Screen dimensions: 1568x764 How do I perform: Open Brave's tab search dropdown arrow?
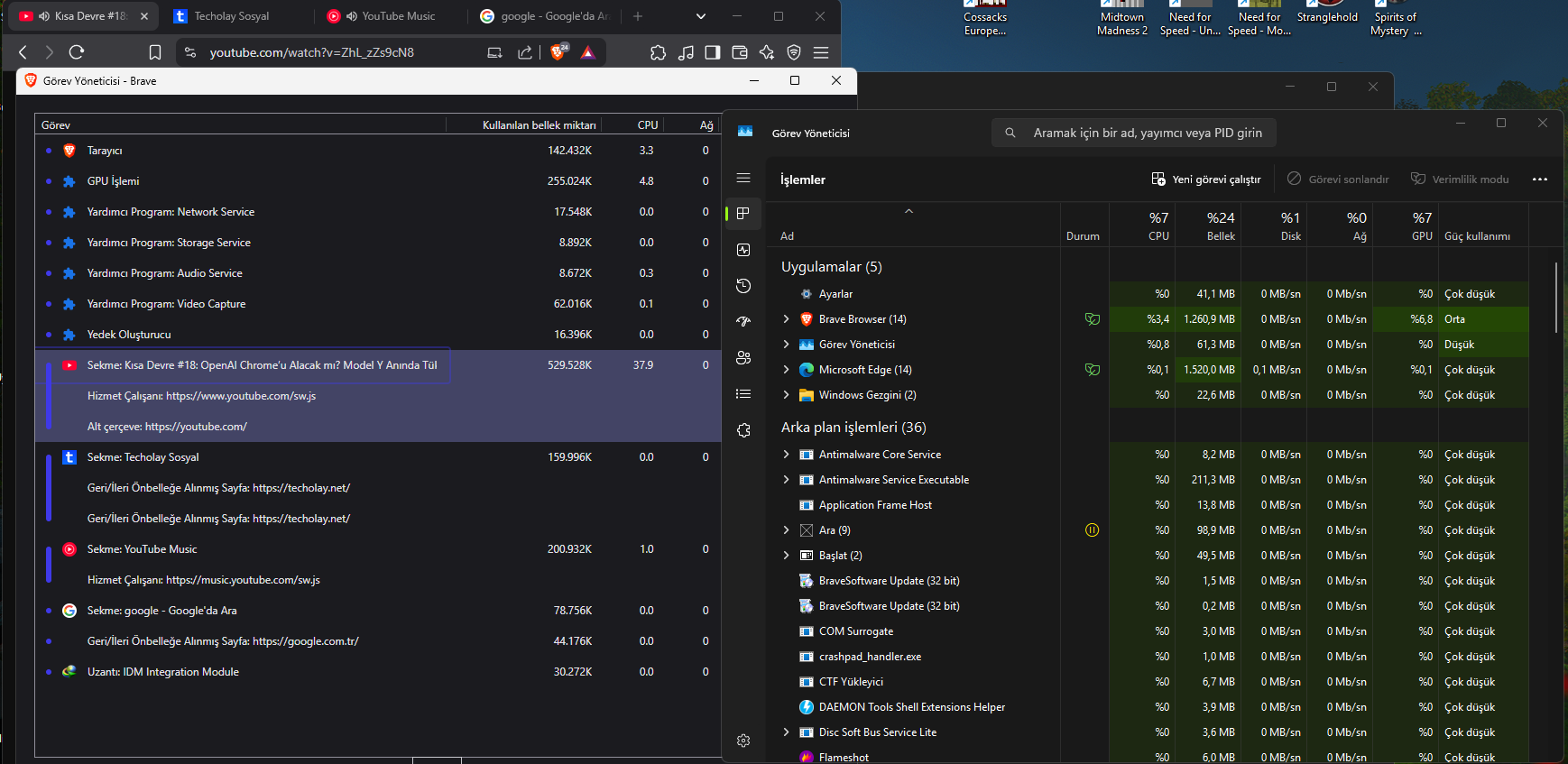(701, 16)
